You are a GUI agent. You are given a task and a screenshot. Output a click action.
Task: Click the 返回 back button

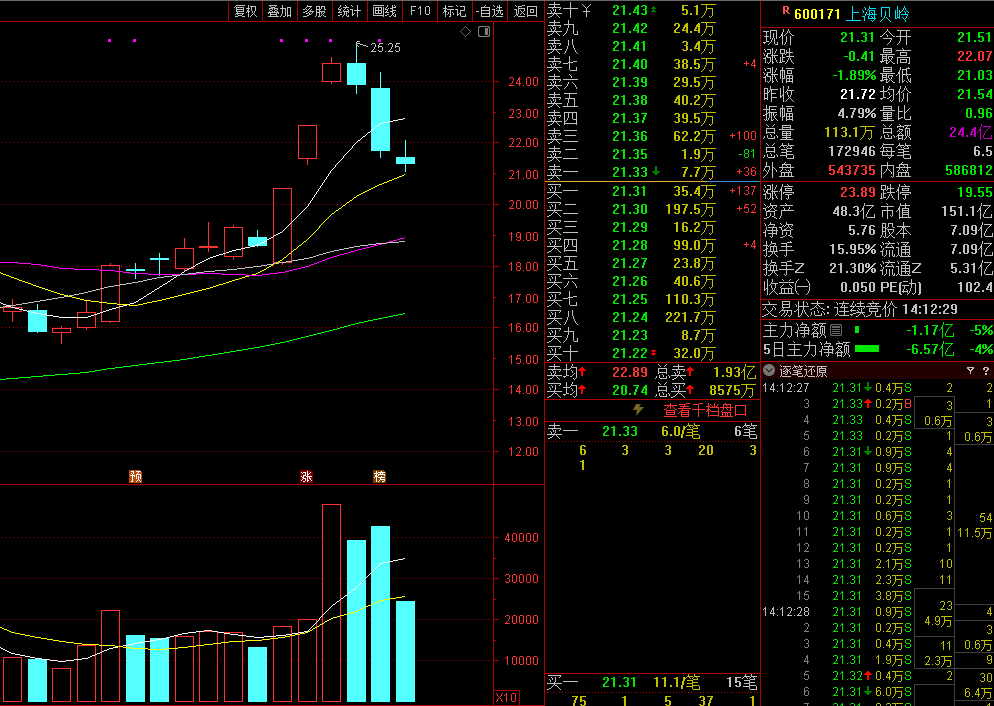tap(525, 11)
